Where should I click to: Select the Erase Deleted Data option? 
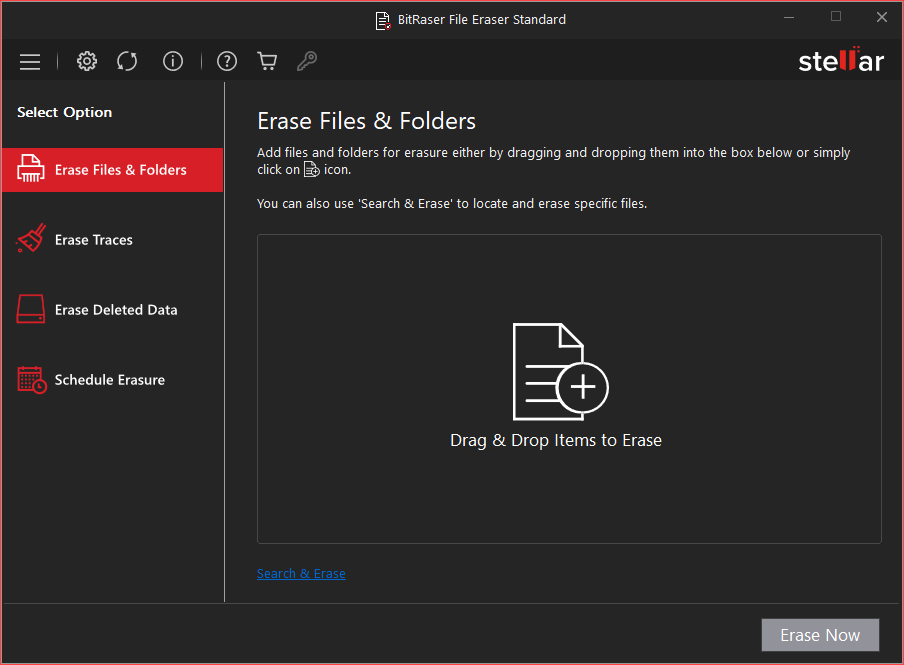pyautogui.click(x=112, y=310)
